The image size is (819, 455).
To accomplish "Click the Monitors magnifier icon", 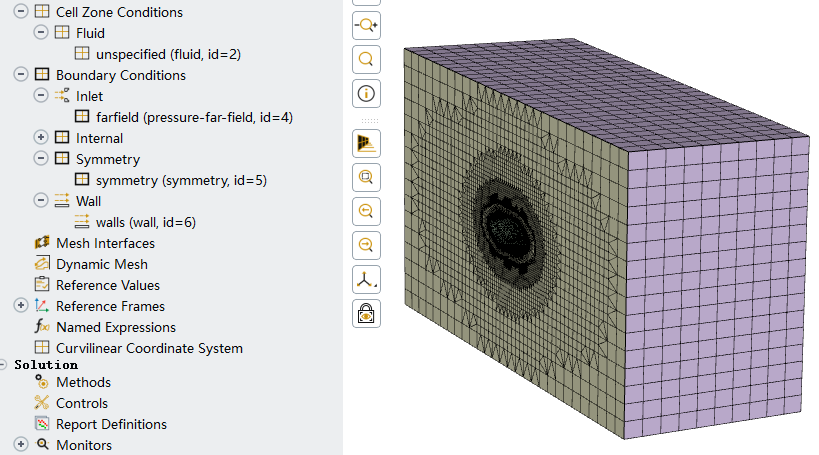I will click(42, 445).
